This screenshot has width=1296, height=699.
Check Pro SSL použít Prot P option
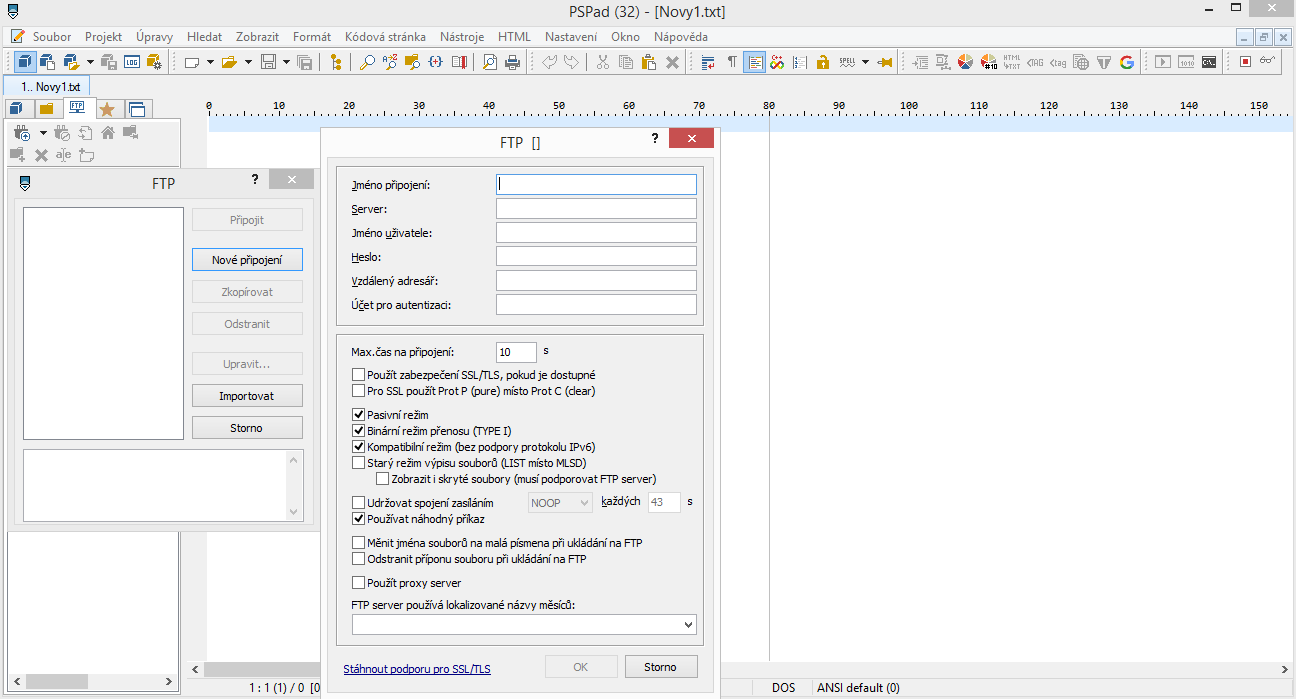click(359, 391)
